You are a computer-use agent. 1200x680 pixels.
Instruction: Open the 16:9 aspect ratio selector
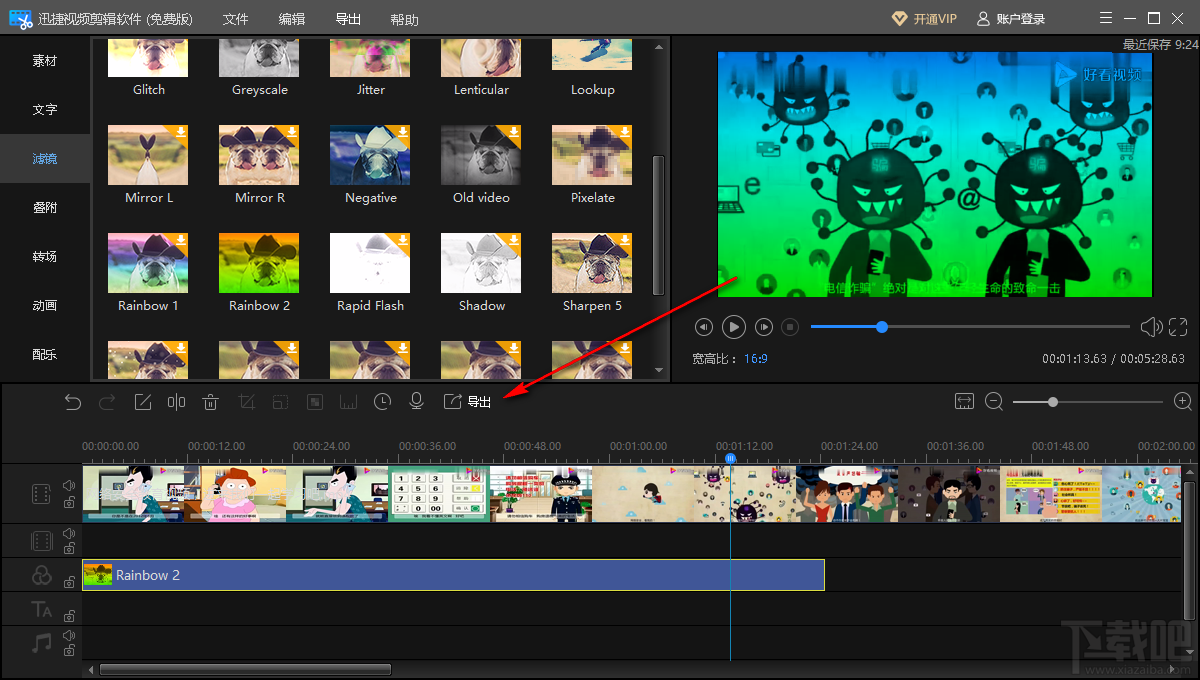[x=755, y=358]
